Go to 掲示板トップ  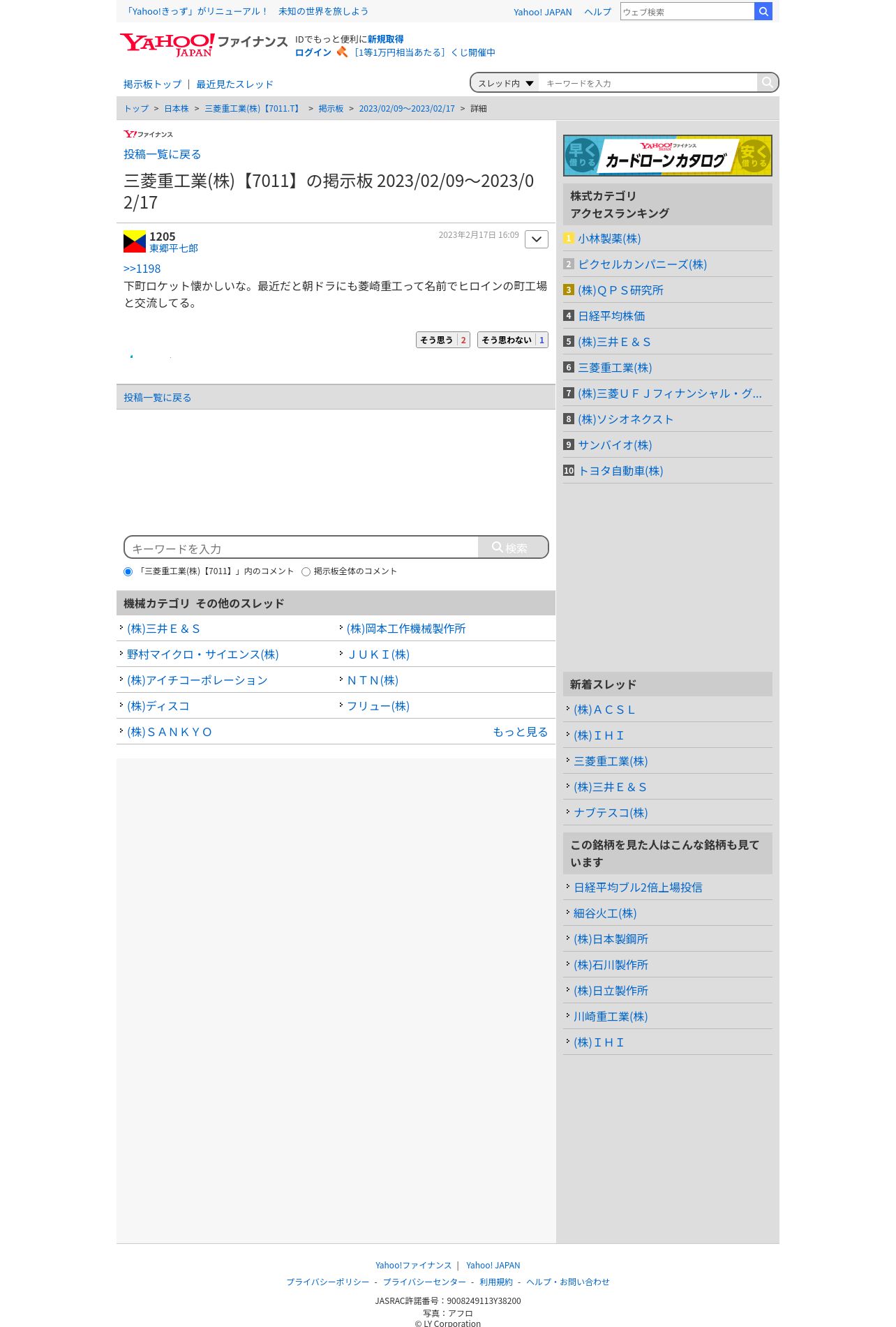click(x=152, y=84)
